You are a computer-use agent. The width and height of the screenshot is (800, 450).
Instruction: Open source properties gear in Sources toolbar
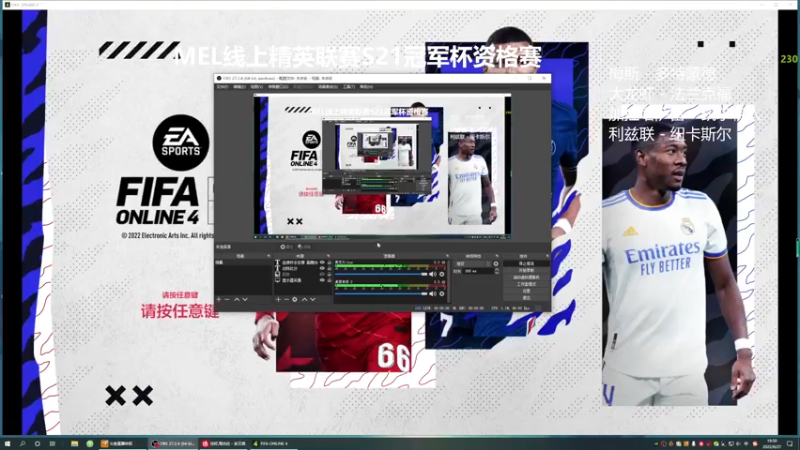[294, 299]
